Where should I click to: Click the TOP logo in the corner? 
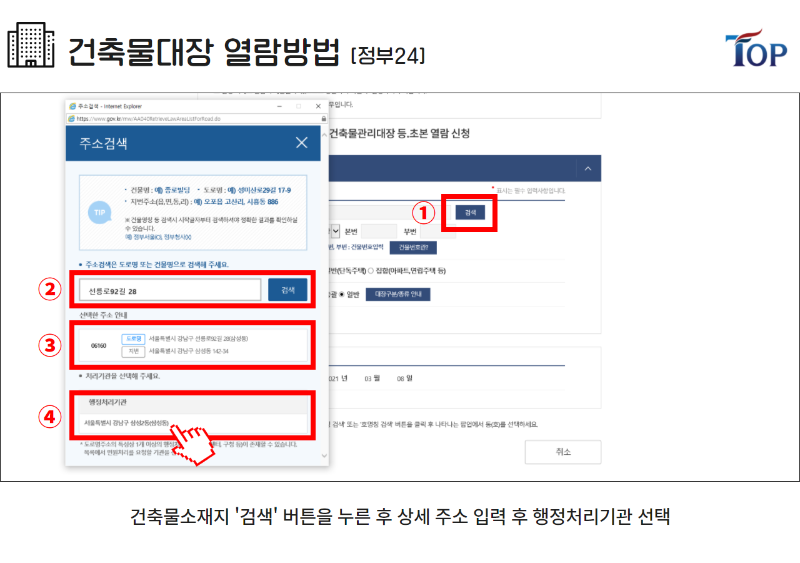(756, 48)
